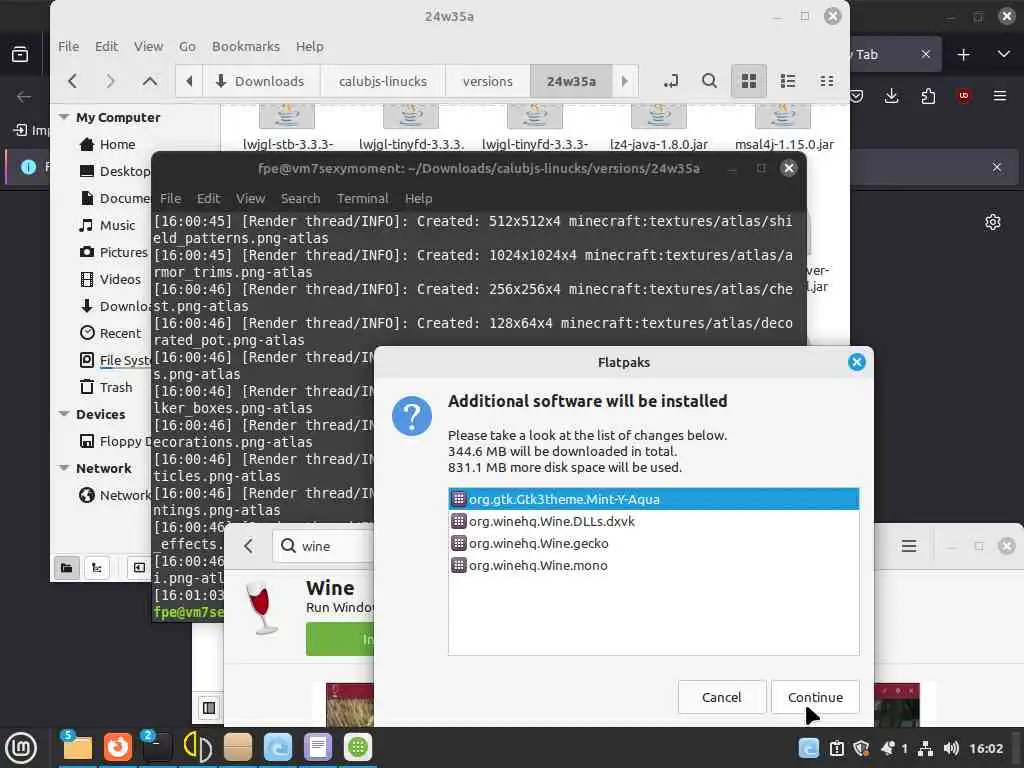
Task: Switch to icon view in the file manager
Action: (x=748, y=81)
